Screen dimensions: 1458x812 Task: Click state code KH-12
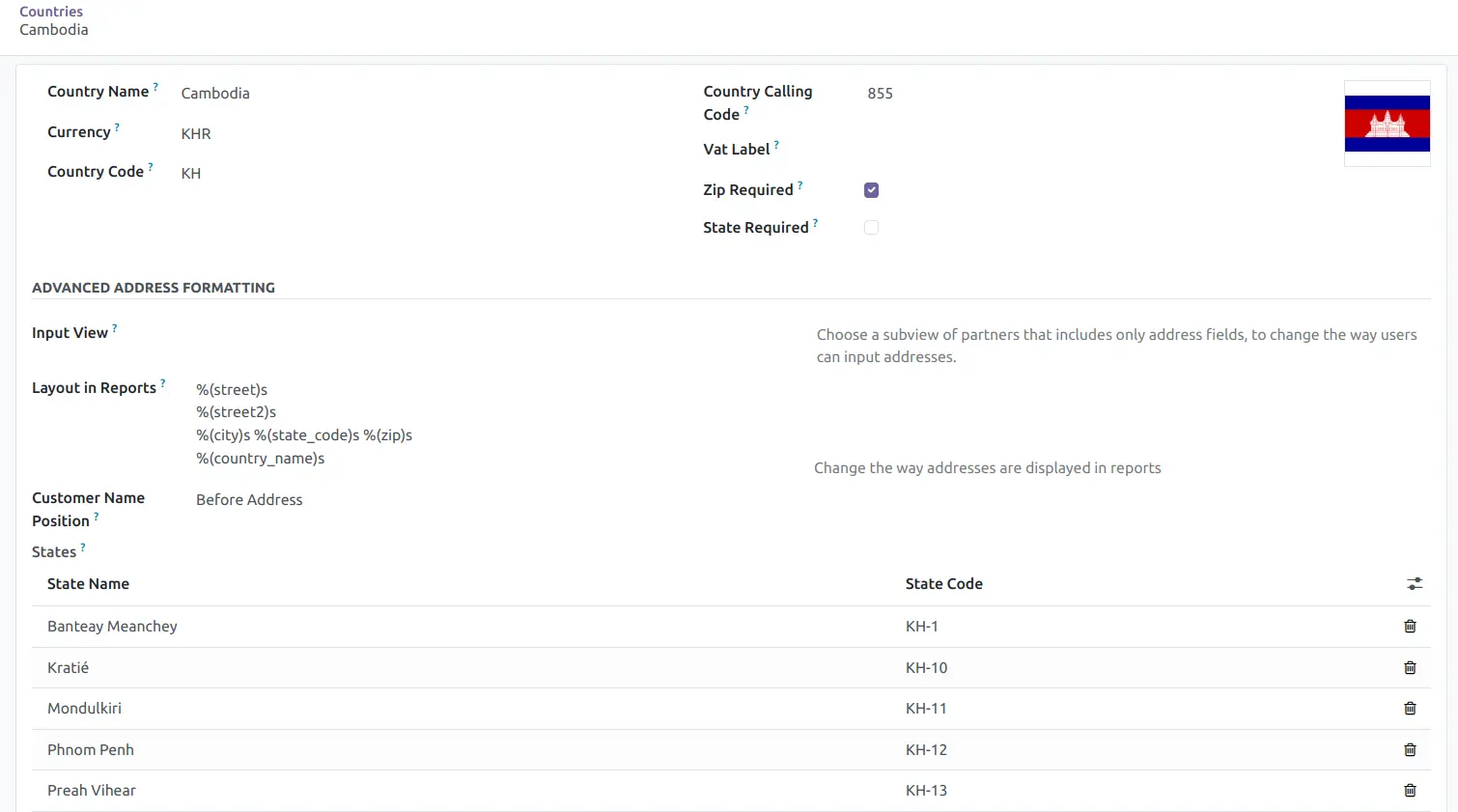pyautogui.click(x=926, y=750)
